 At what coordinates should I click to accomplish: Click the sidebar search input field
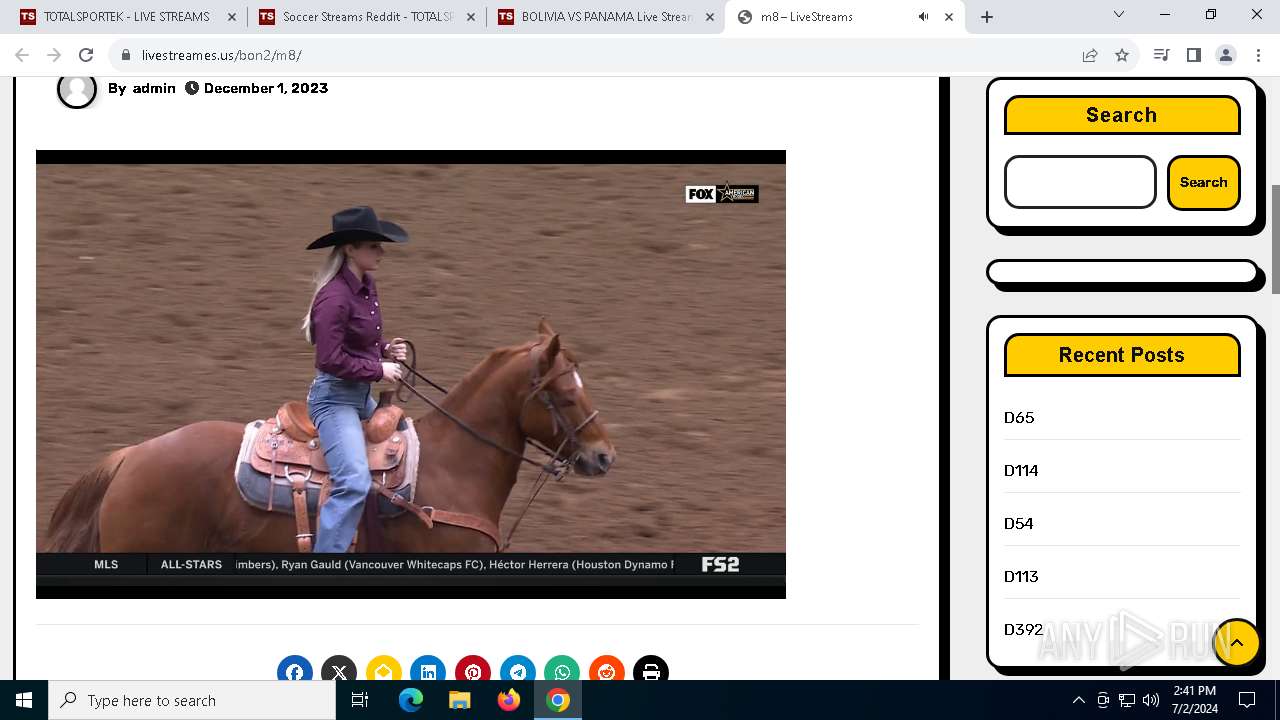1080,182
